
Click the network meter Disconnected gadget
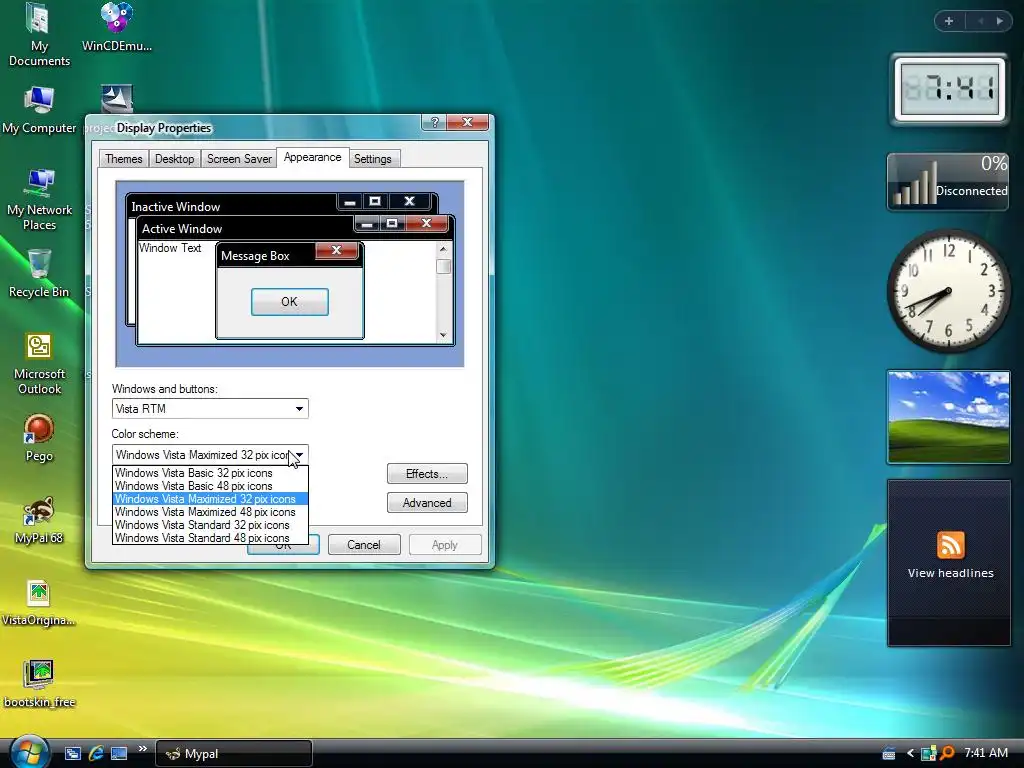click(x=948, y=182)
